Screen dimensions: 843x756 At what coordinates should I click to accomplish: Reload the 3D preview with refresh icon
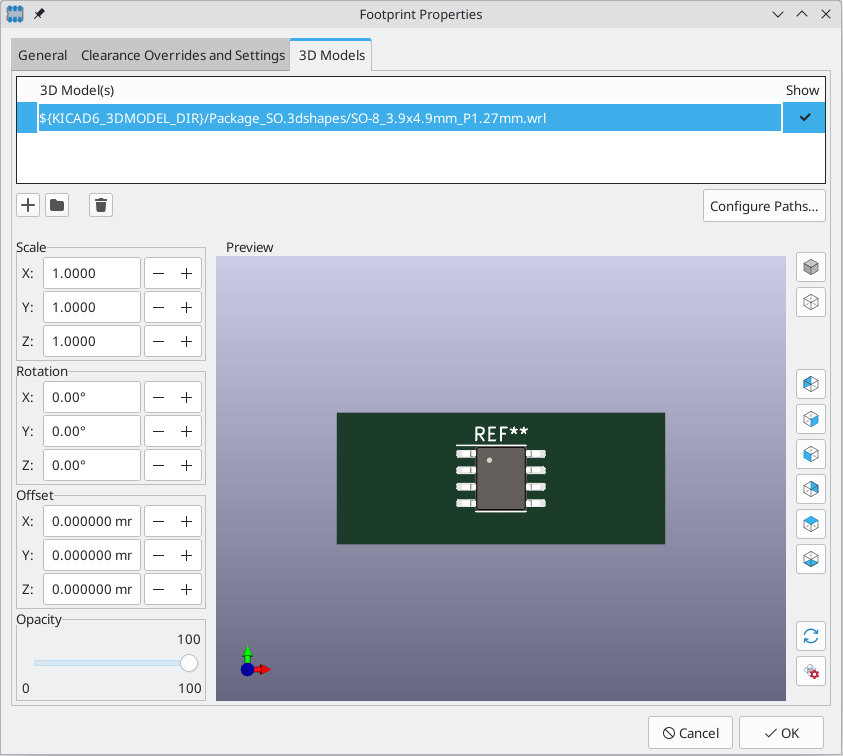[811, 636]
